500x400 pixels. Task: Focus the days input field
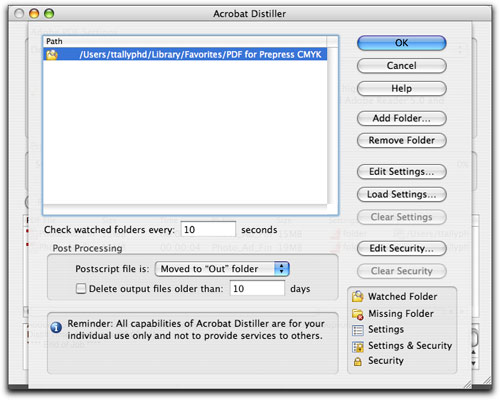click(x=257, y=288)
